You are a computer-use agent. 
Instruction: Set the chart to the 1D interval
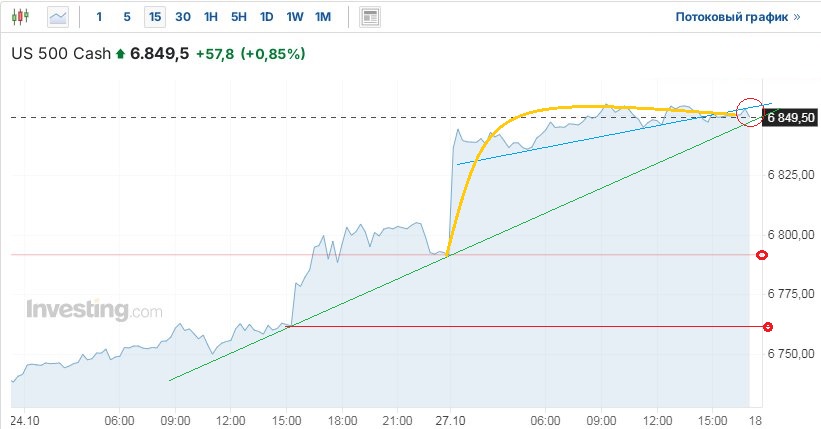(266, 17)
